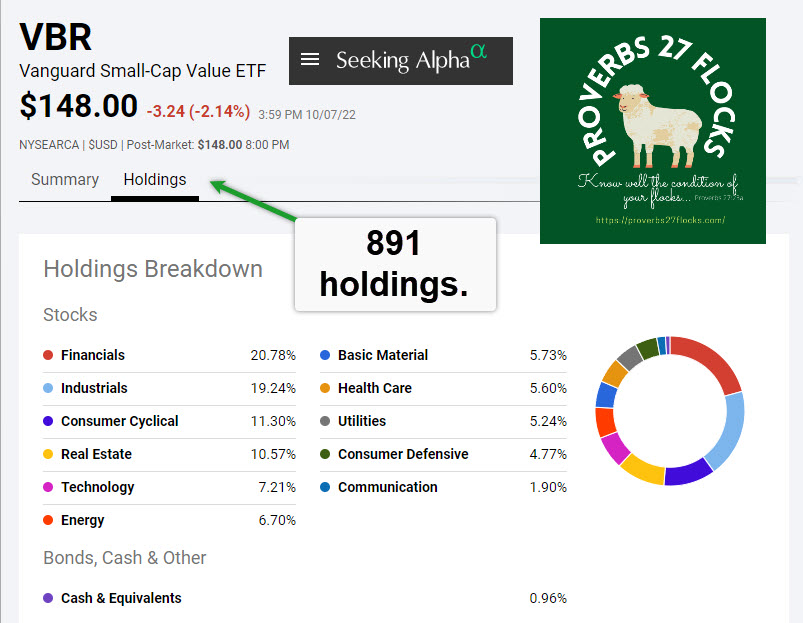Viewport: 803px width, 623px height.
Task: Click the orange Energy legend dot
Action: coord(48,520)
